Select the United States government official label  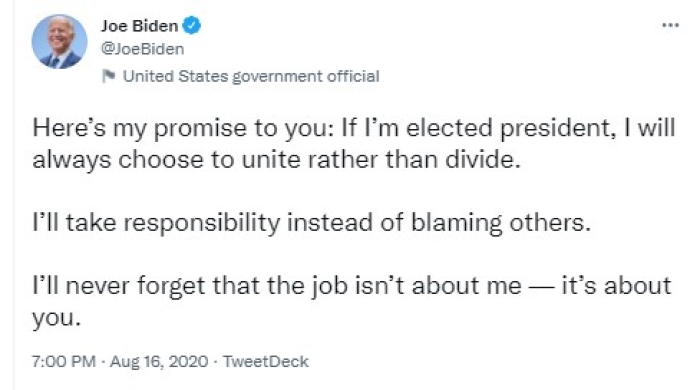point(251,76)
